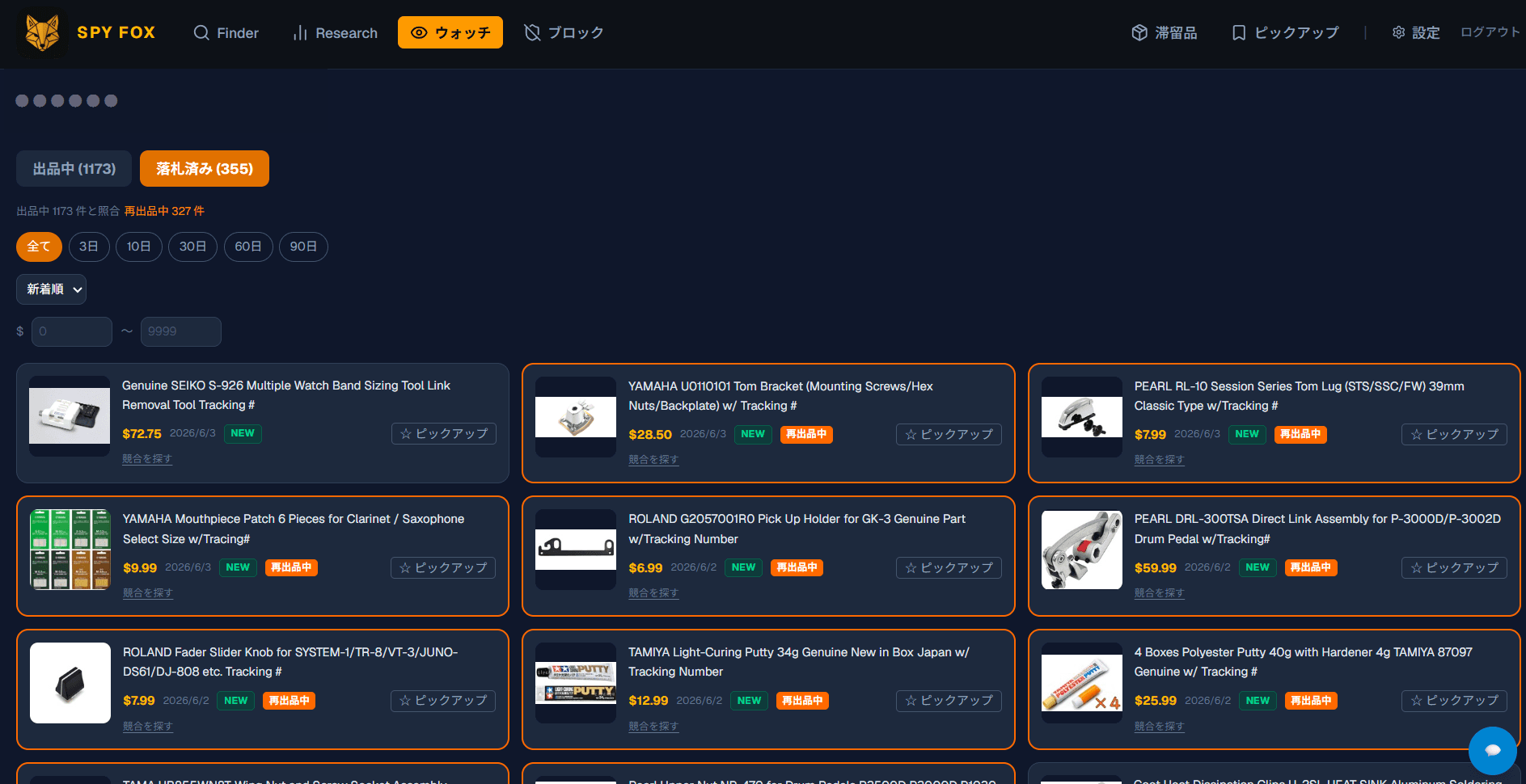
Task: Pick up the PEARL RL-10 Tom Lug listing
Action: coord(1454,435)
